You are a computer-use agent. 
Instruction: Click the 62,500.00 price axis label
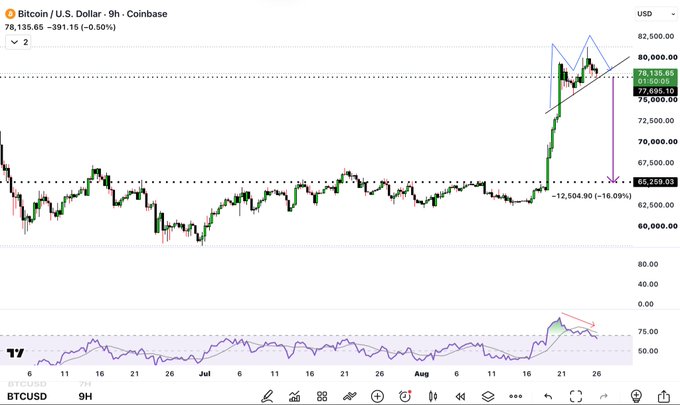[657, 205]
